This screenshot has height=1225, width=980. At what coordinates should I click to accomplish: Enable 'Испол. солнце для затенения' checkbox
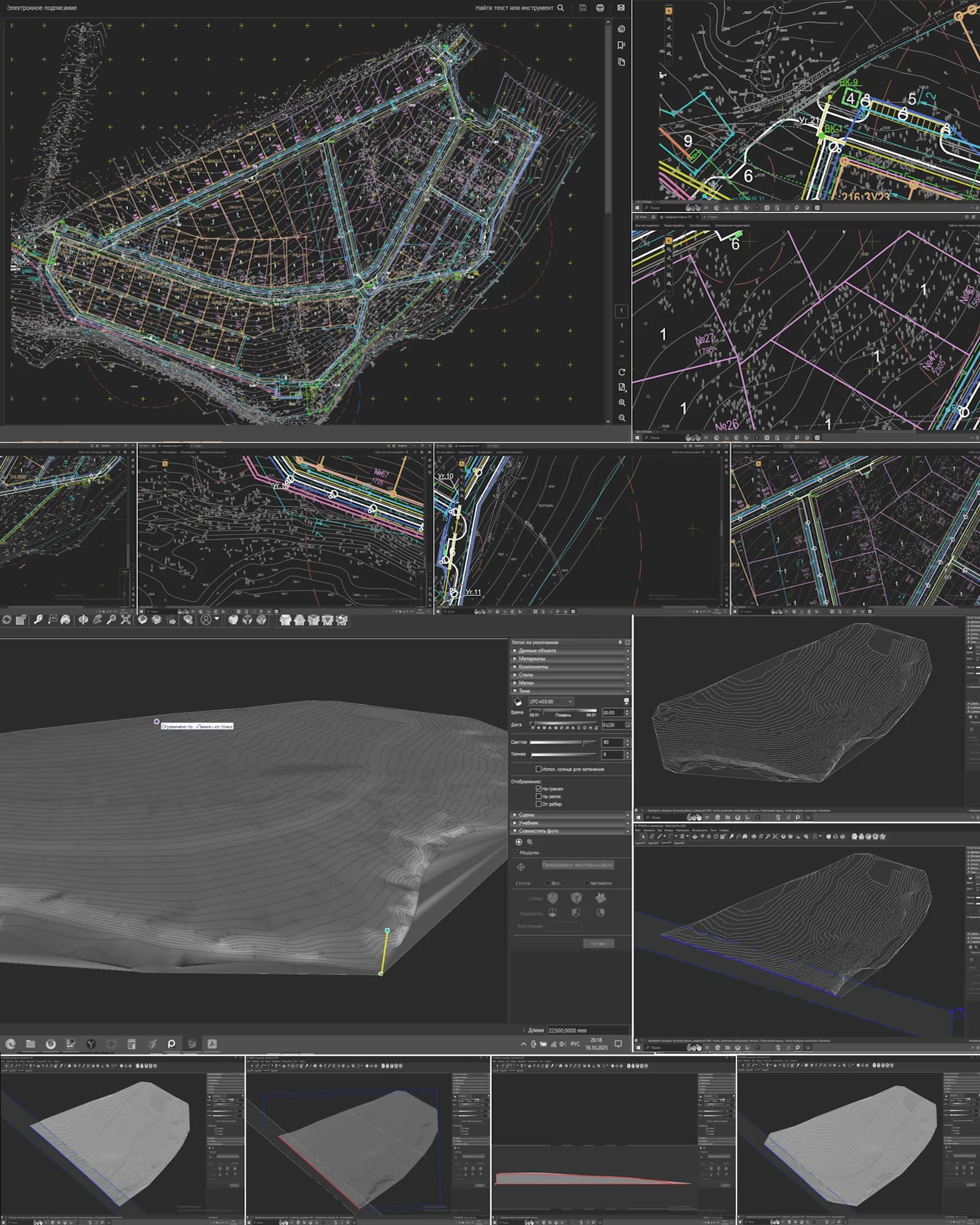[538, 769]
